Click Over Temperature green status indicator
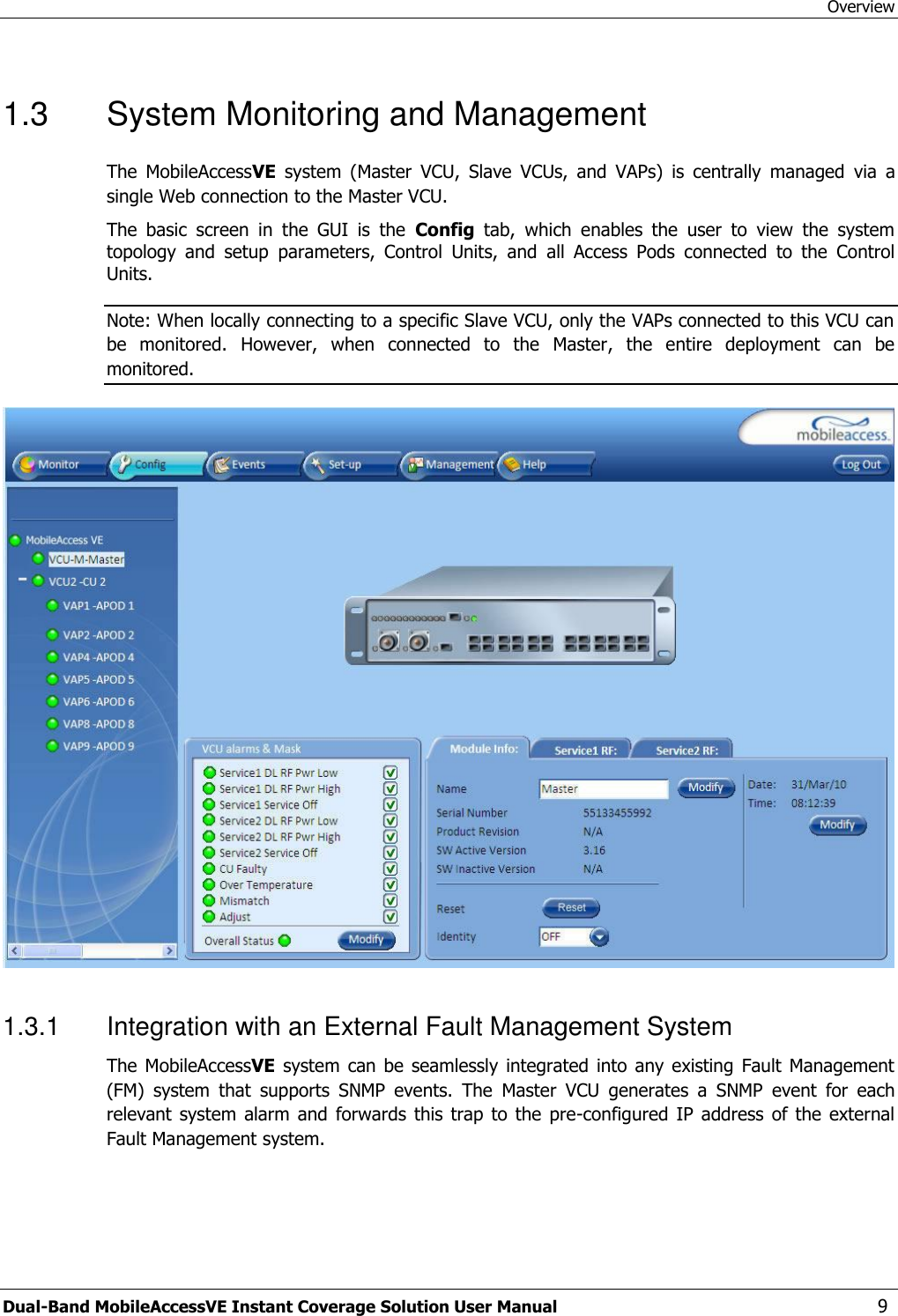Viewport: 898px width, 1316px height. [209, 884]
